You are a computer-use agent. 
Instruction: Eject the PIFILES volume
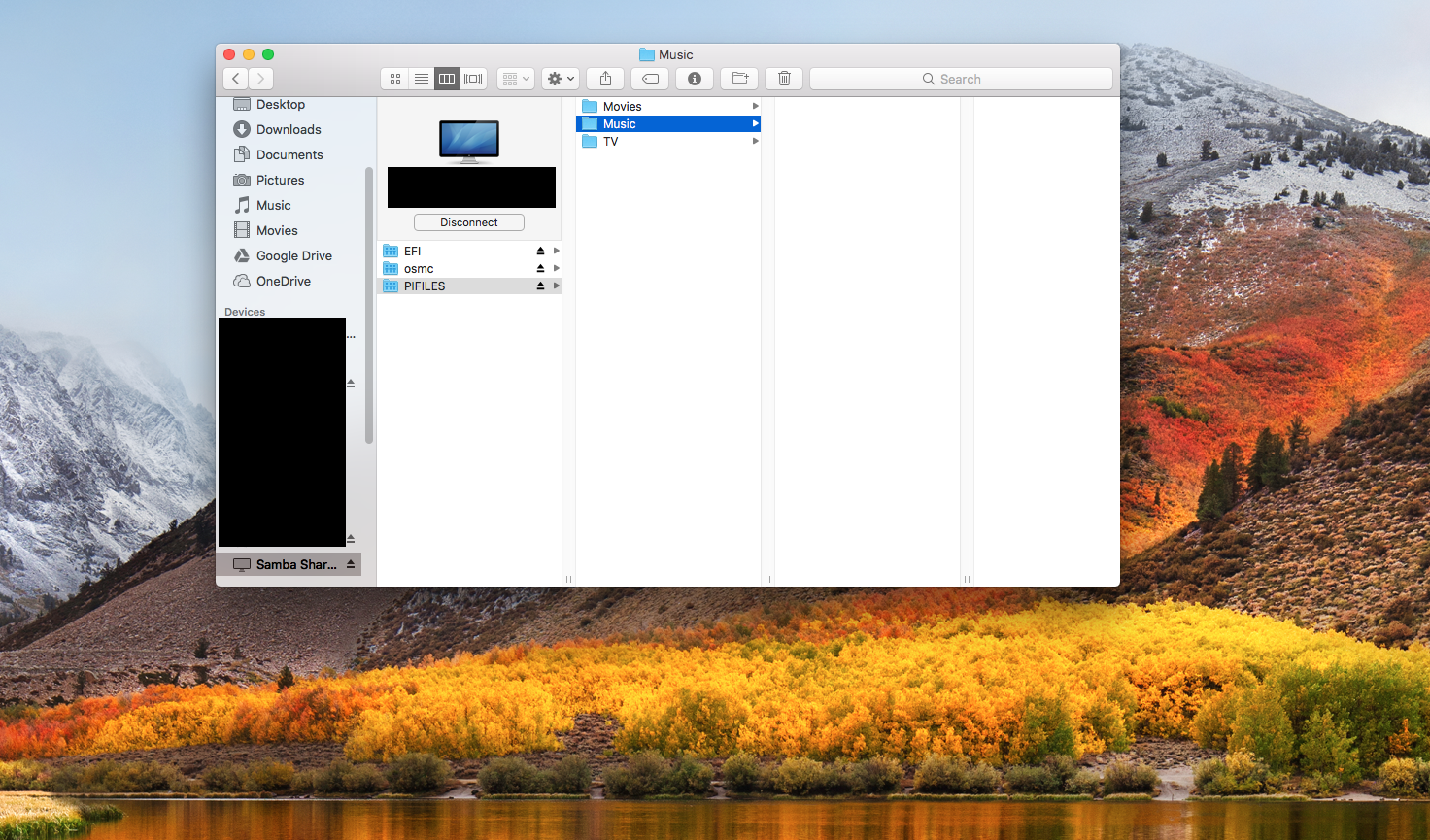point(540,286)
